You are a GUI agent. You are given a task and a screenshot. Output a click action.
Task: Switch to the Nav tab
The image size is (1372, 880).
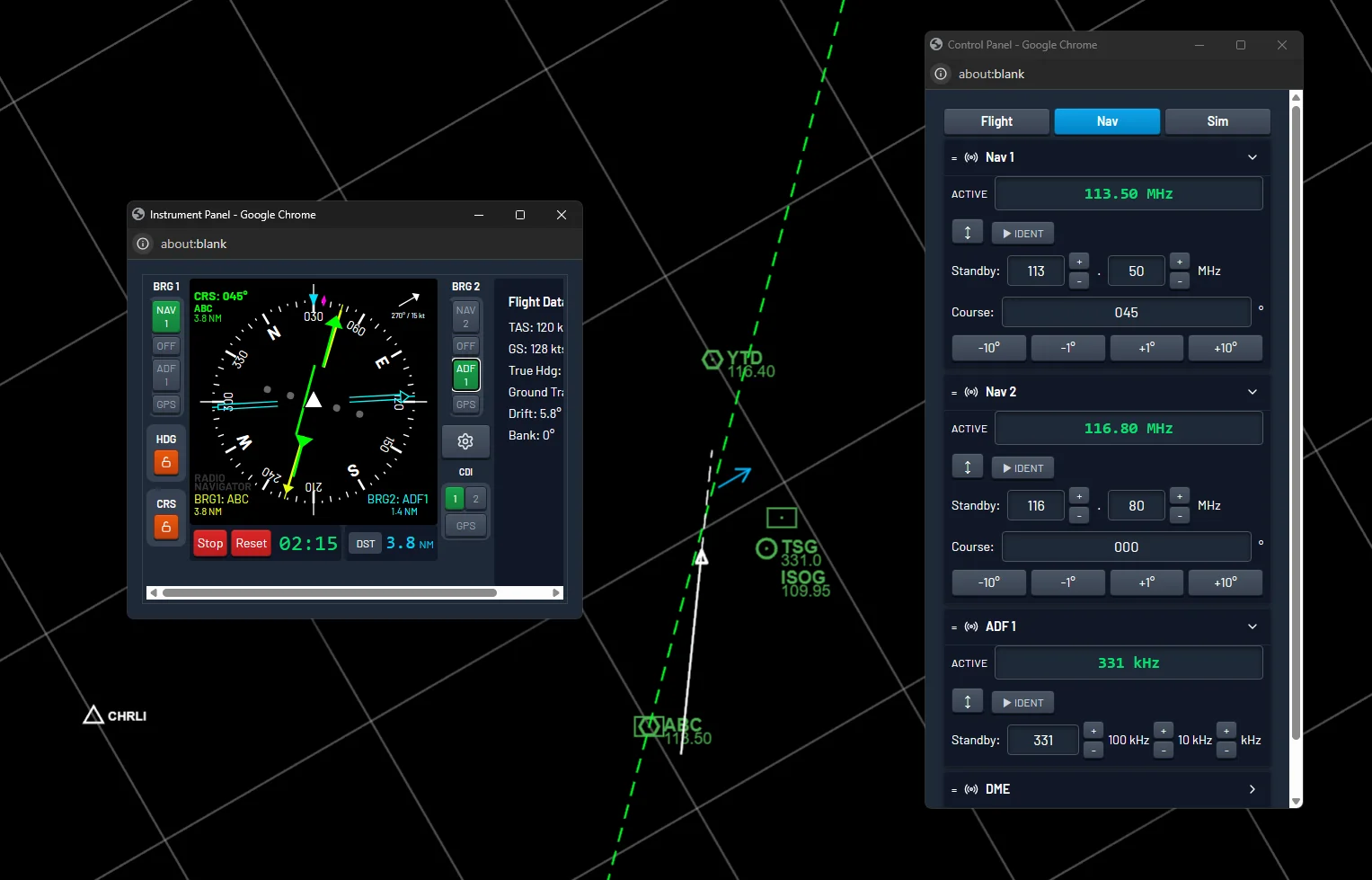click(1107, 121)
